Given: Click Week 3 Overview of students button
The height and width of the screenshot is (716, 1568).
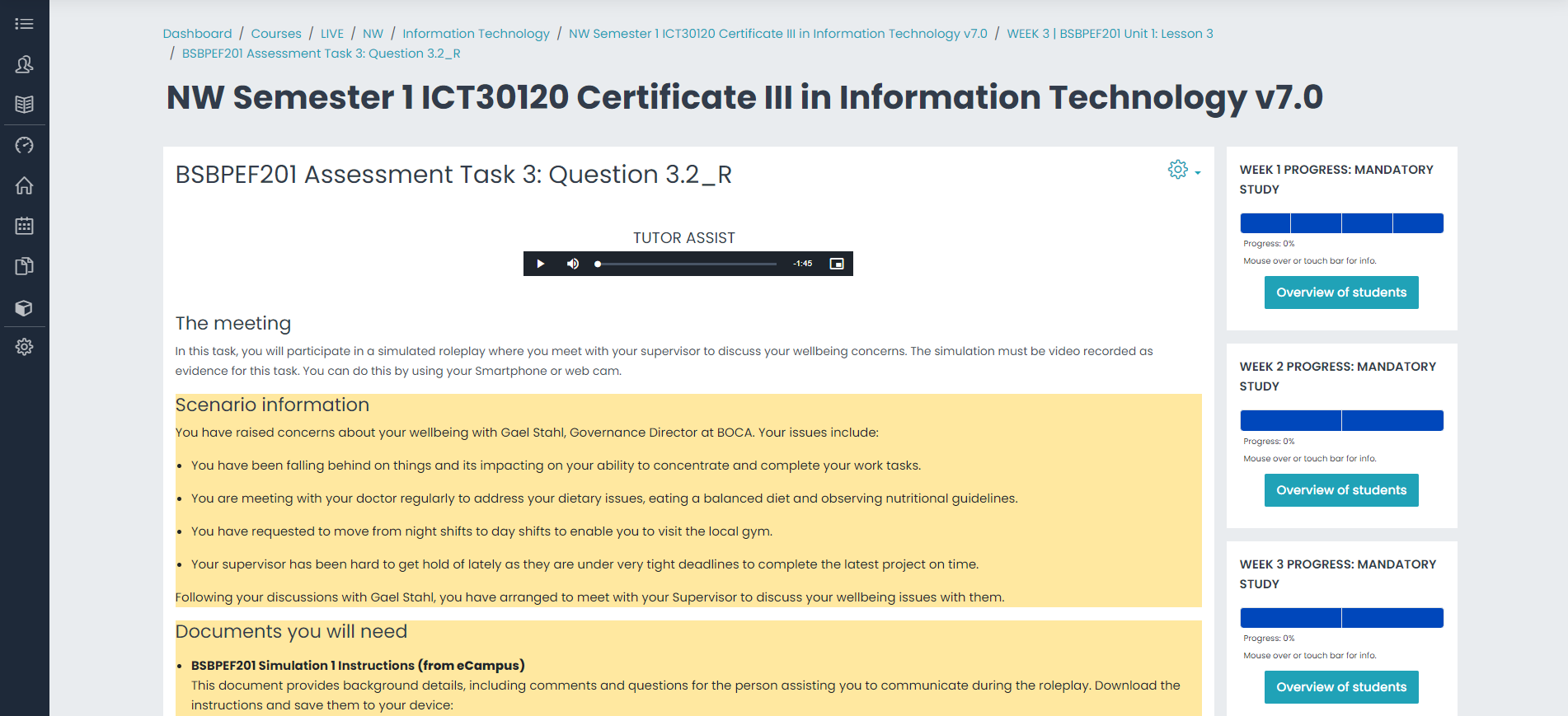Looking at the screenshot, I should click(1341, 687).
